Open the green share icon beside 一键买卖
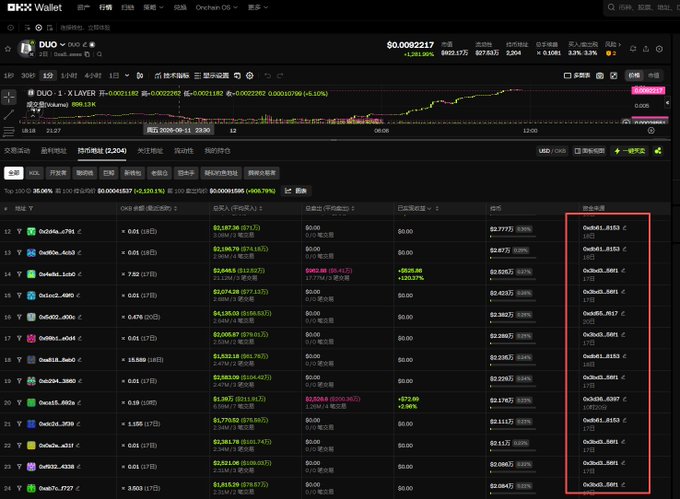Screen dimensions: 680x499 [x=658, y=151]
